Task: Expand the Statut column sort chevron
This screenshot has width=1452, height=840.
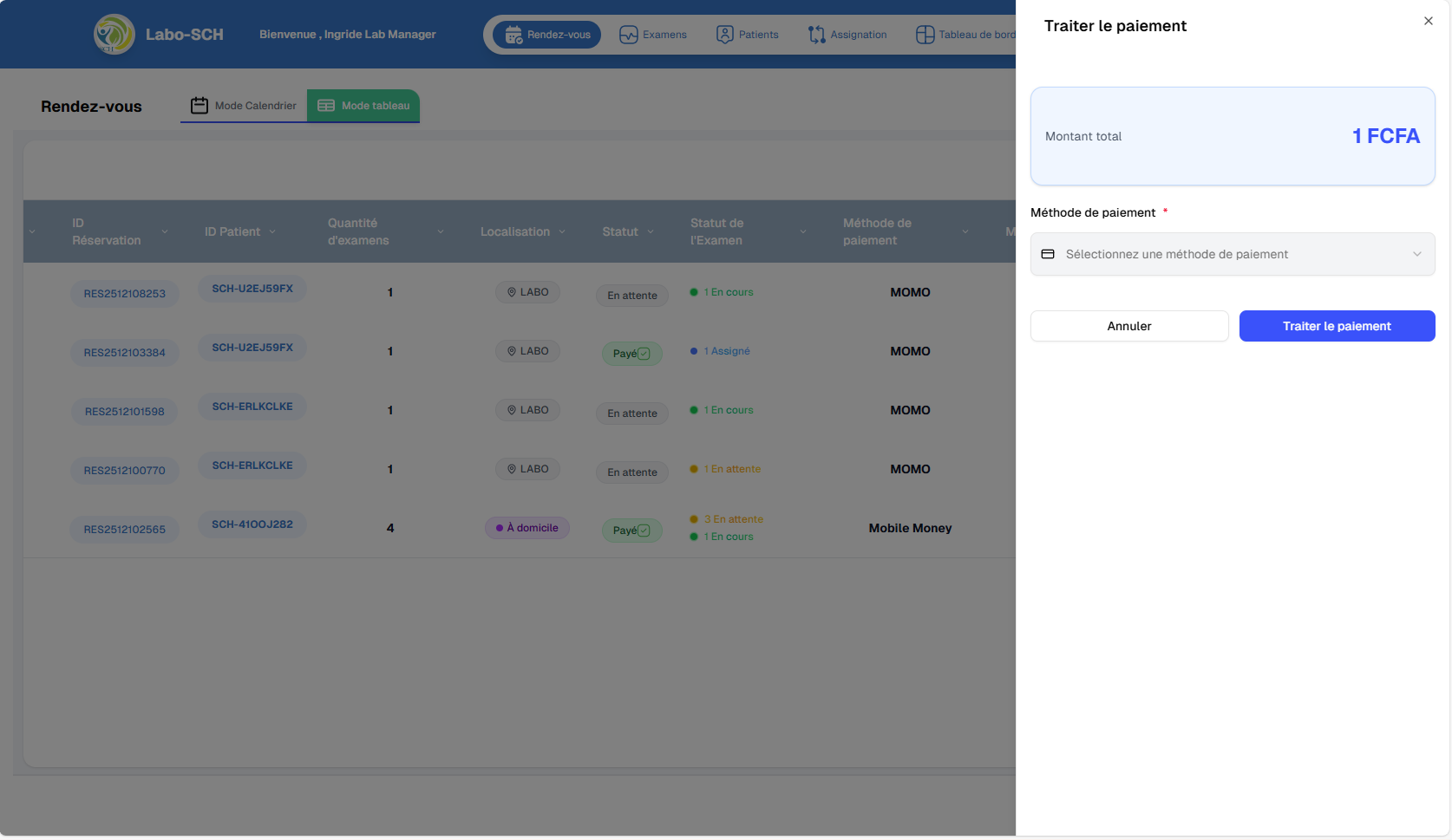Action: 651,231
